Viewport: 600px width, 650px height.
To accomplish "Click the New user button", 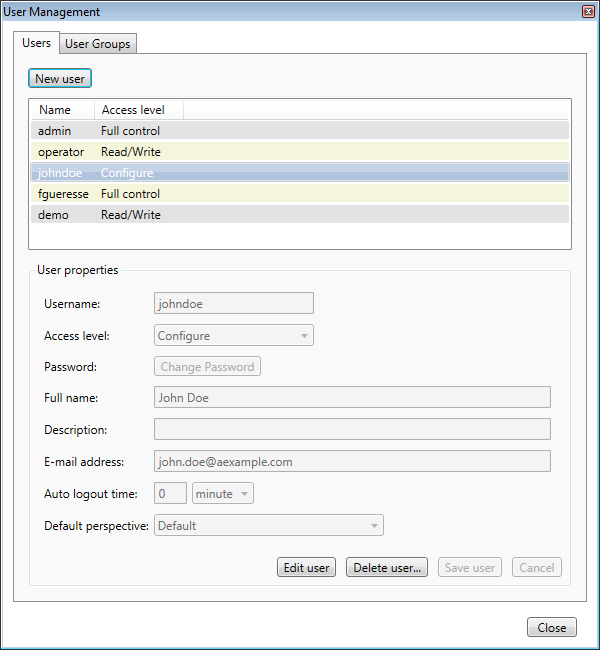I will click(60, 79).
